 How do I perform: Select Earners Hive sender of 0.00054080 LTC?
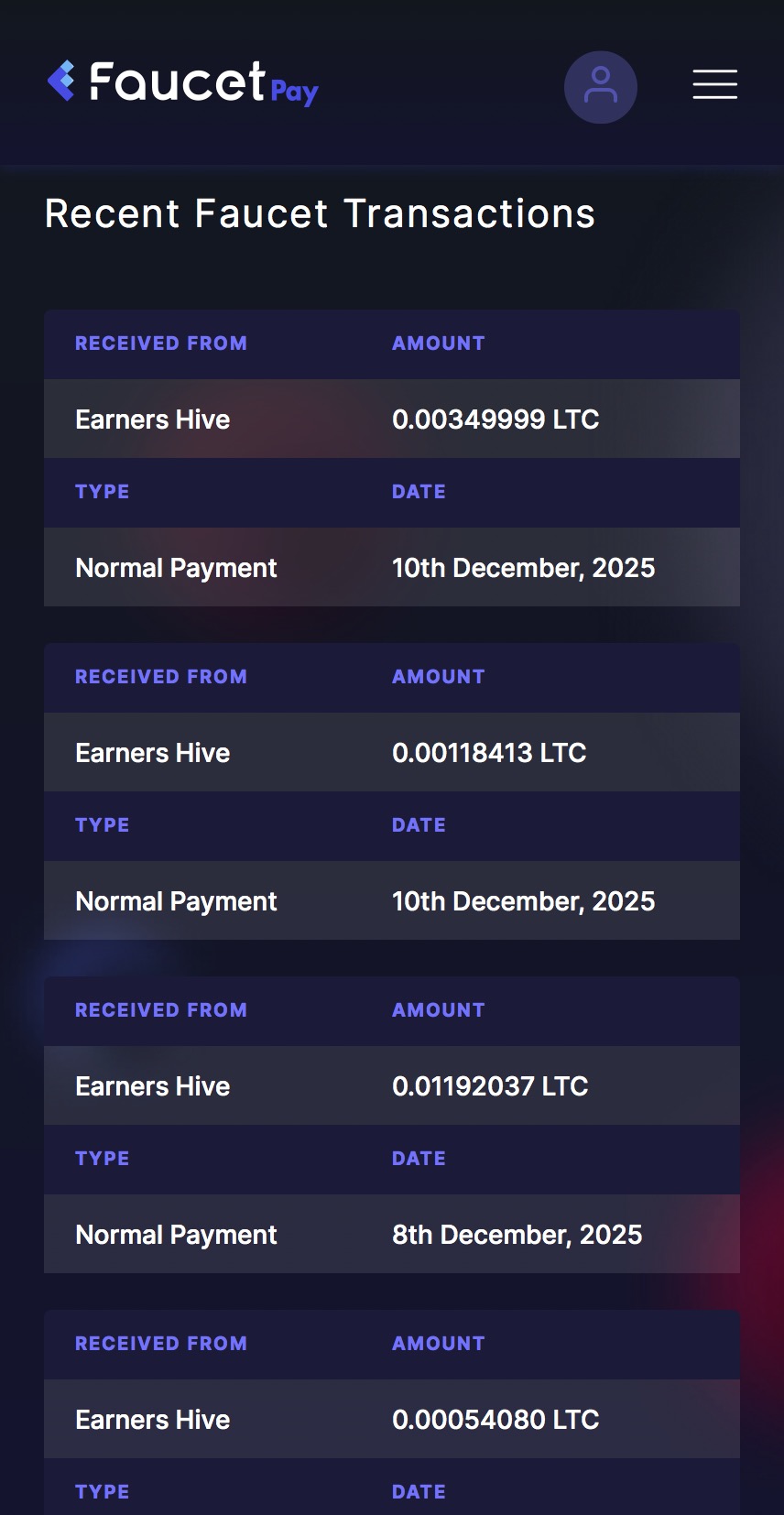click(x=152, y=1420)
